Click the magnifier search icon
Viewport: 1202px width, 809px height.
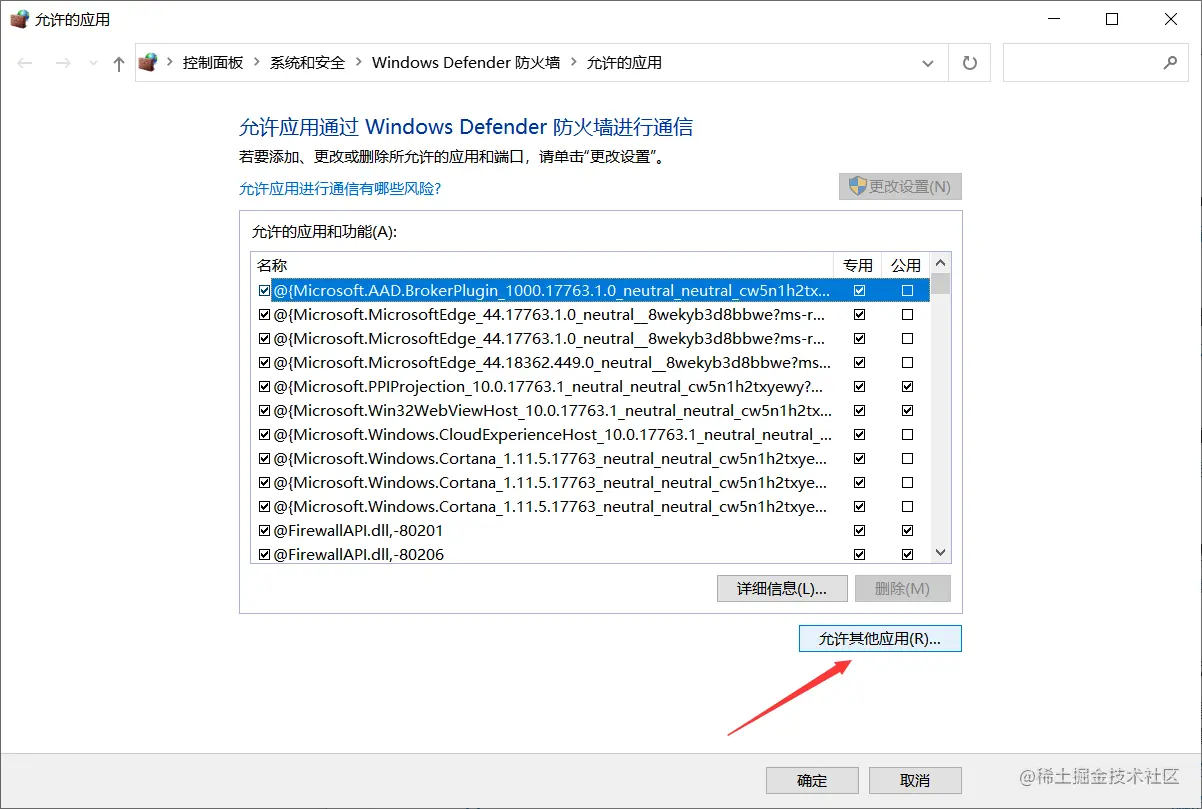coord(1170,62)
